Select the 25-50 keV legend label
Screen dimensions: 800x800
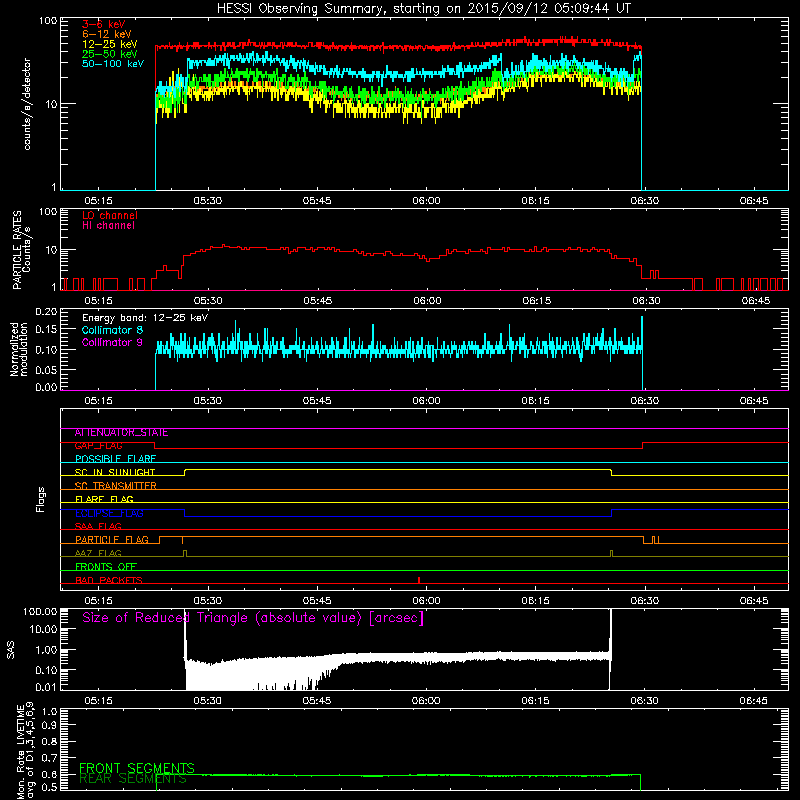click(110, 54)
